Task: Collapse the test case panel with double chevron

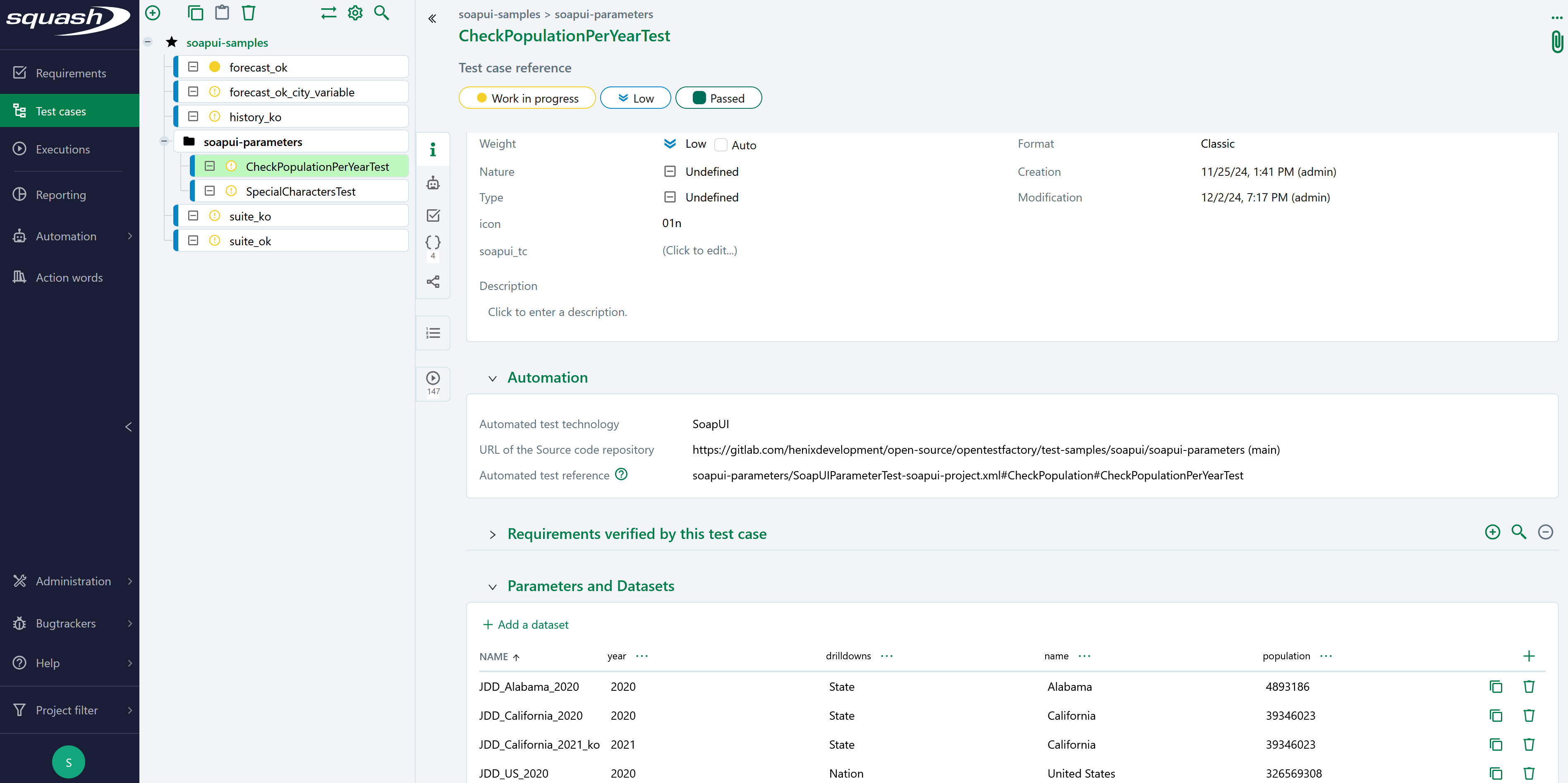Action: (432, 18)
